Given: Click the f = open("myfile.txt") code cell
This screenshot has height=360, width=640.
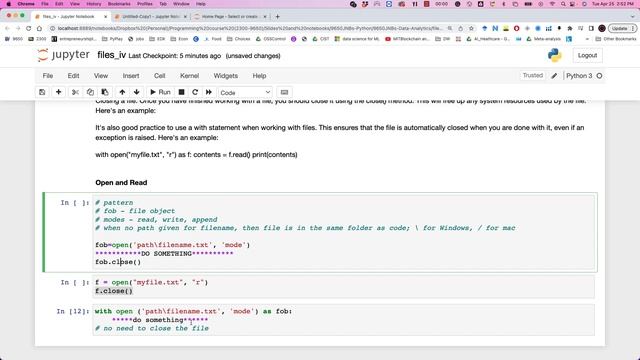Looking at the screenshot, I should (x=344, y=287).
